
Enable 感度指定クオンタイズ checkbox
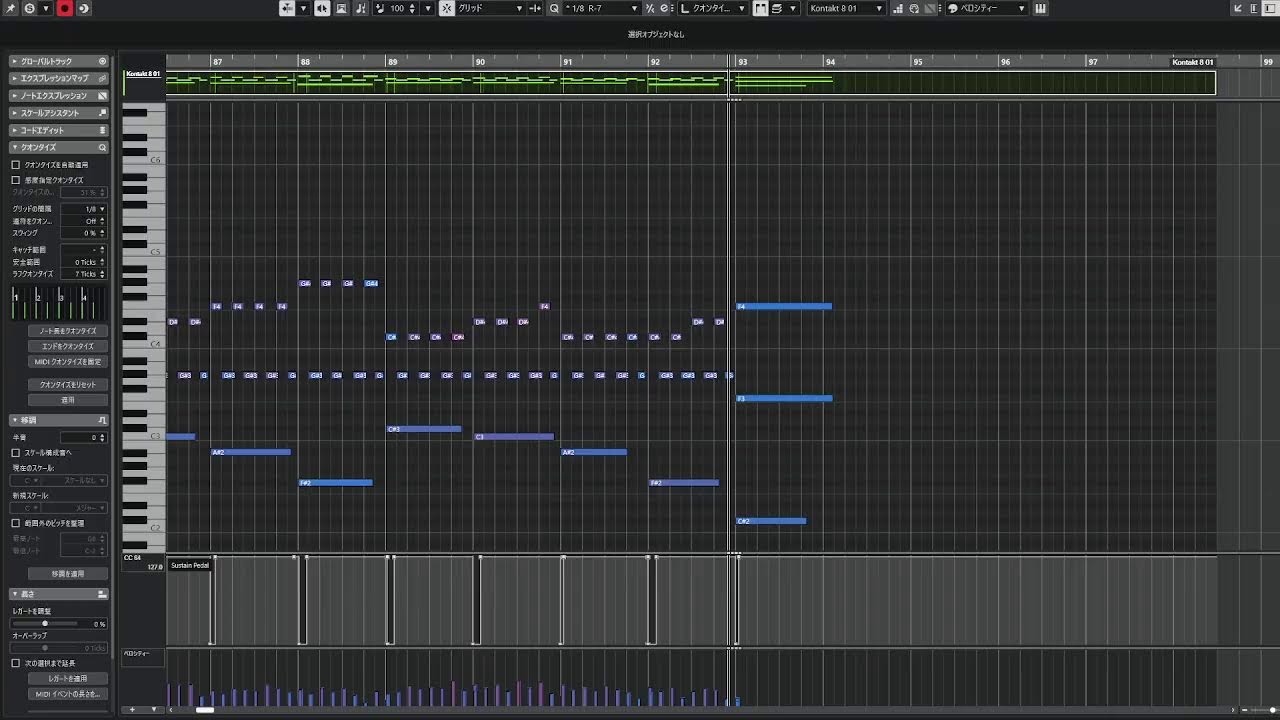click(x=16, y=180)
